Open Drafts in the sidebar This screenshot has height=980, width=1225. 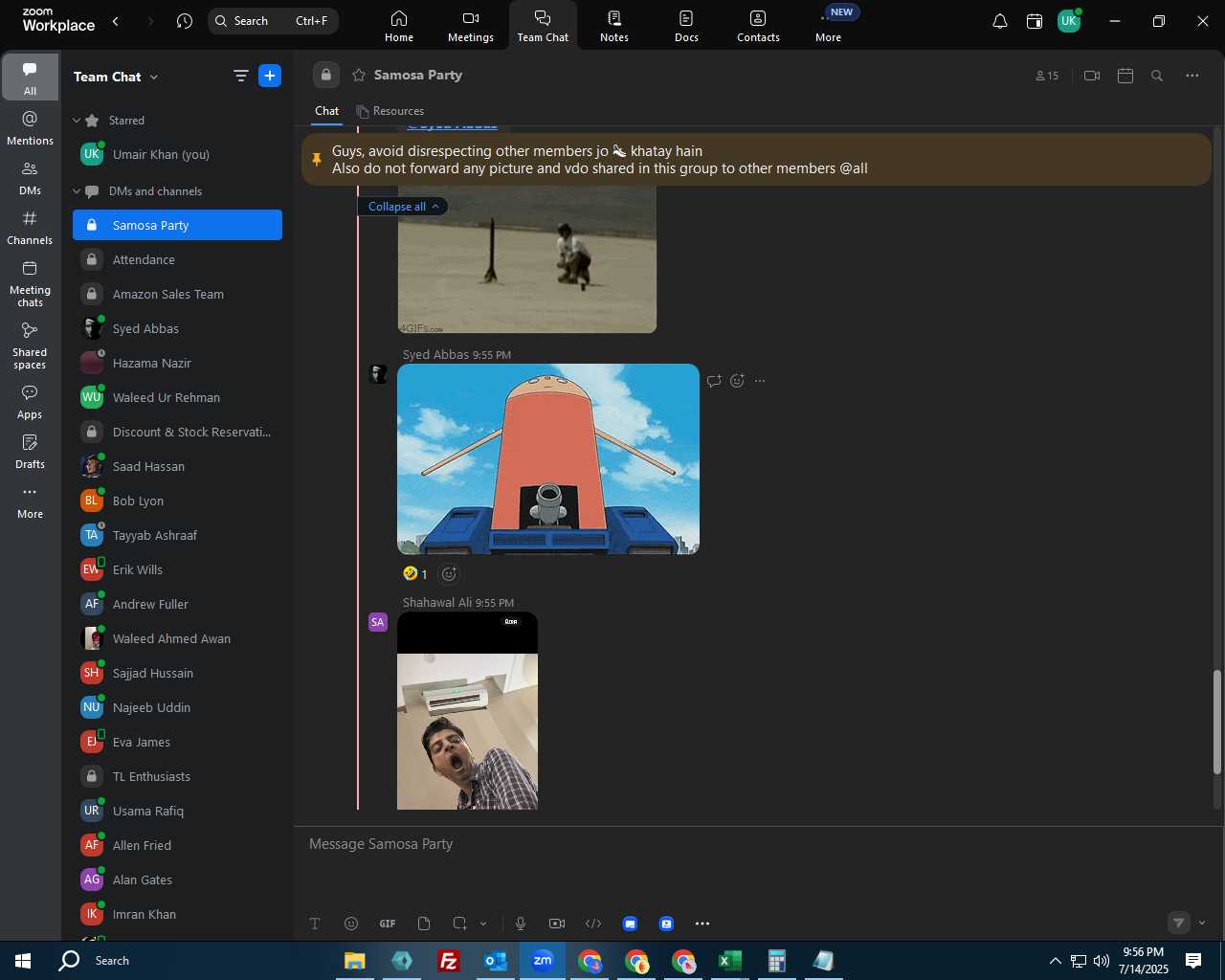tap(30, 452)
